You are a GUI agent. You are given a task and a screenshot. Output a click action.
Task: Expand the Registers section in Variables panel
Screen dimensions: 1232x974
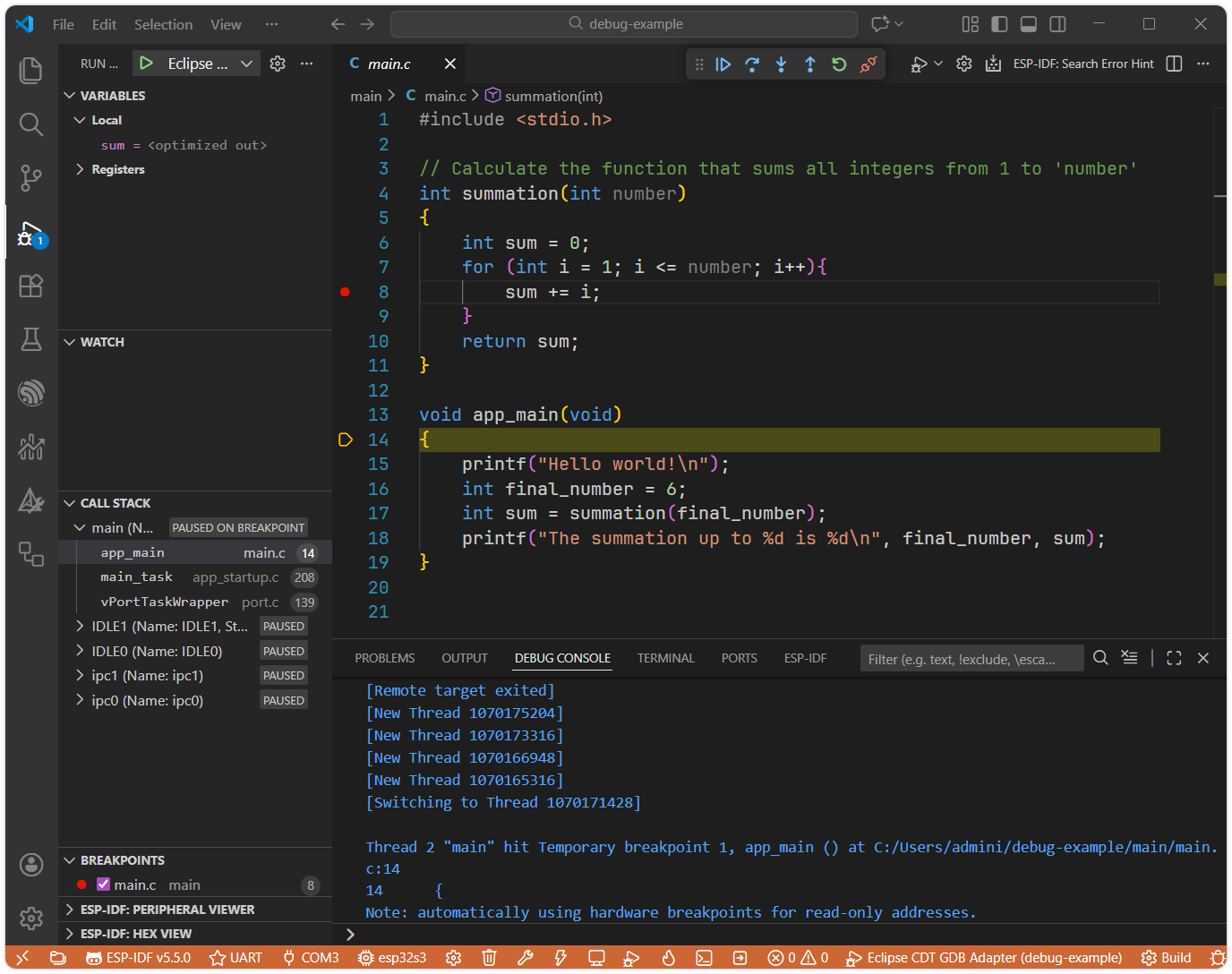point(80,169)
